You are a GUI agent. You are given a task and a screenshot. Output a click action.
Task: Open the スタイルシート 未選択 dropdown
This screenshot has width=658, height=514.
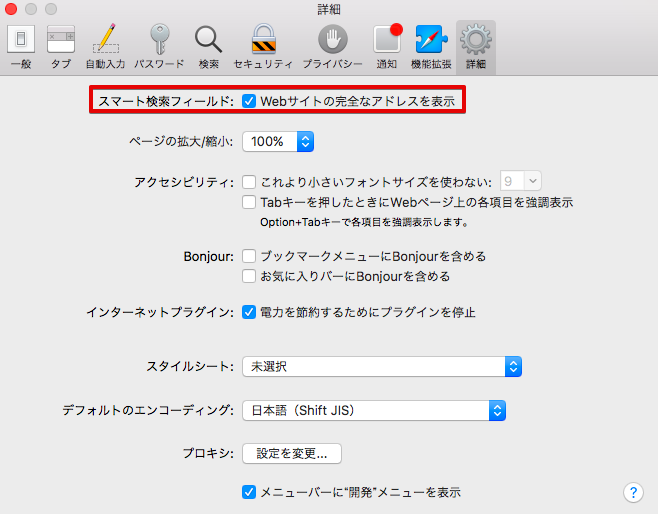pos(382,366)
